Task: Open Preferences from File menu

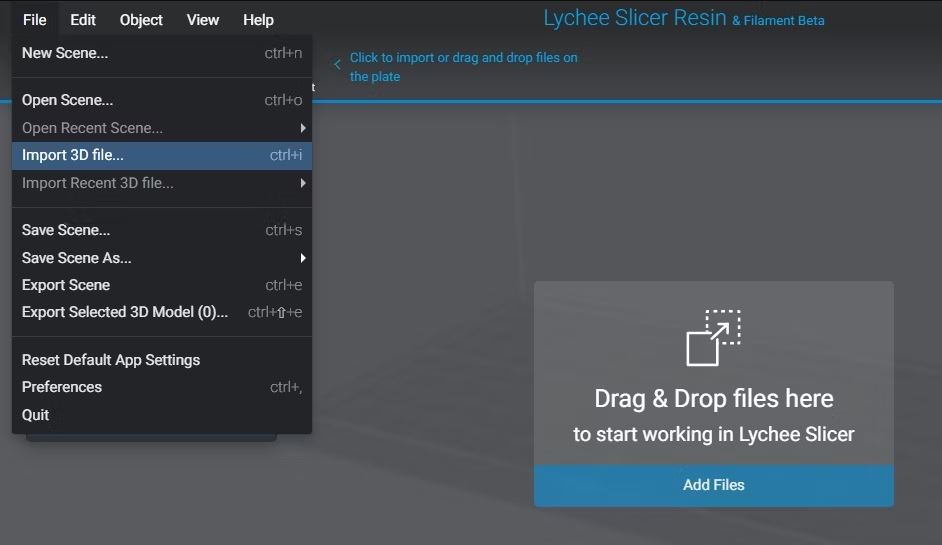Action: (x=162, y=387)
